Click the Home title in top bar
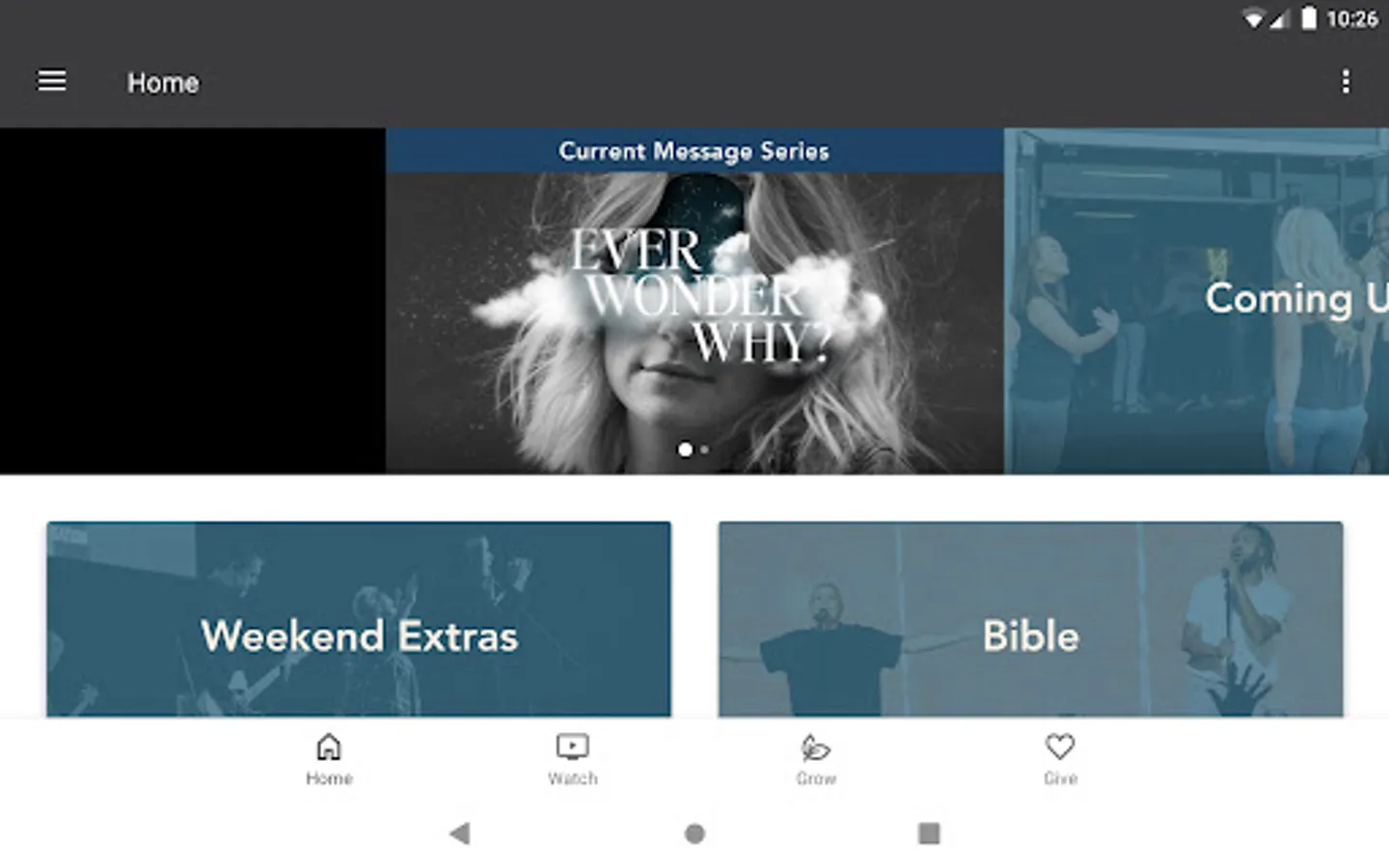This screenshot has height=868, width=1389. point(163,83)
